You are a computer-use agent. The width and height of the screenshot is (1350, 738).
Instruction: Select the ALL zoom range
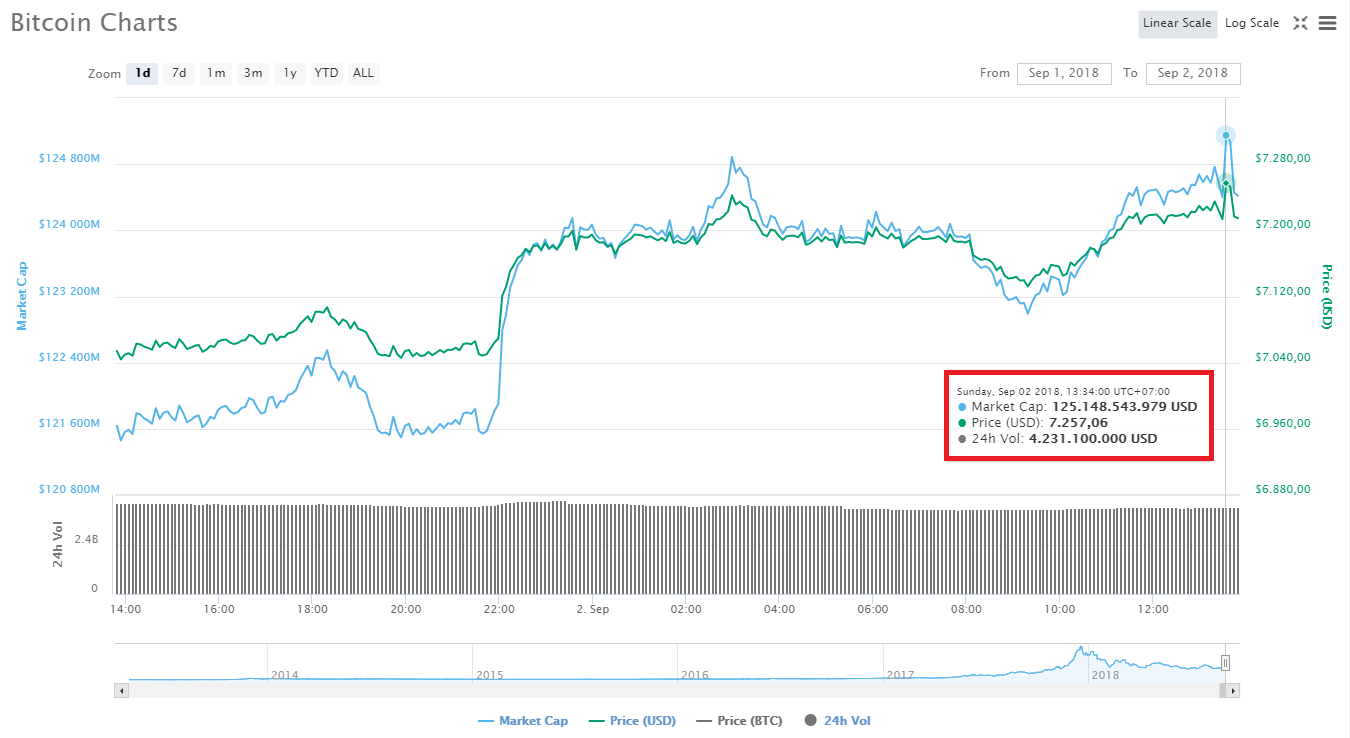pyautogui.click(x=363, y=73)
